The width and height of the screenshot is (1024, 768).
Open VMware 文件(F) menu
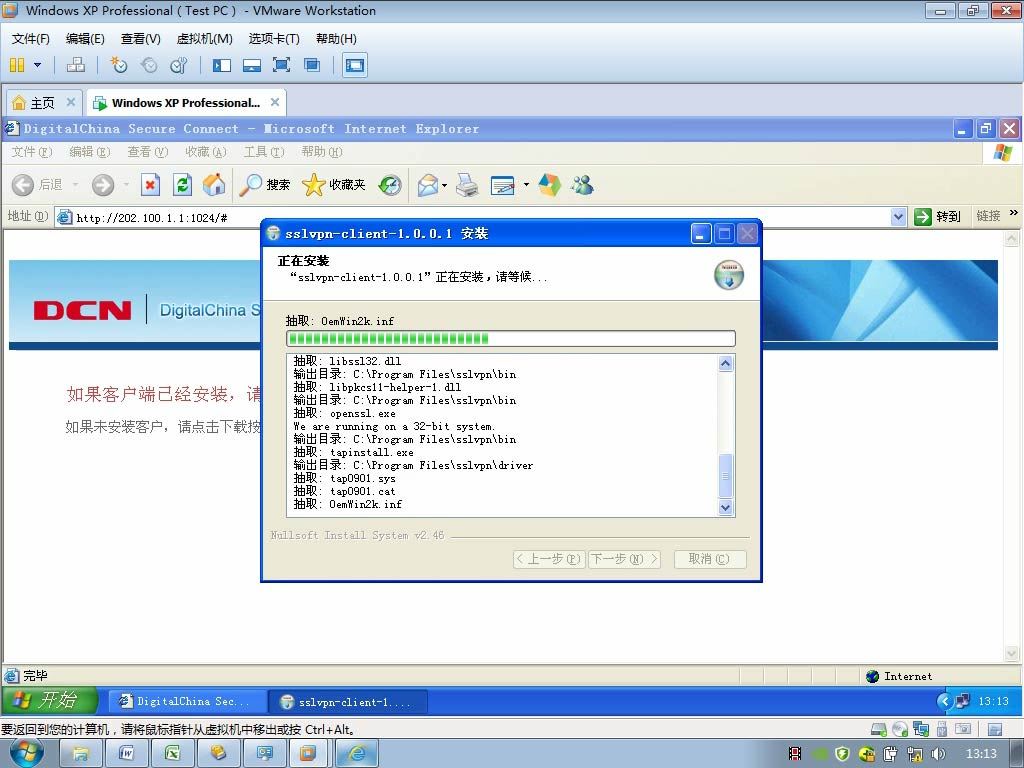tap(31, 39)
